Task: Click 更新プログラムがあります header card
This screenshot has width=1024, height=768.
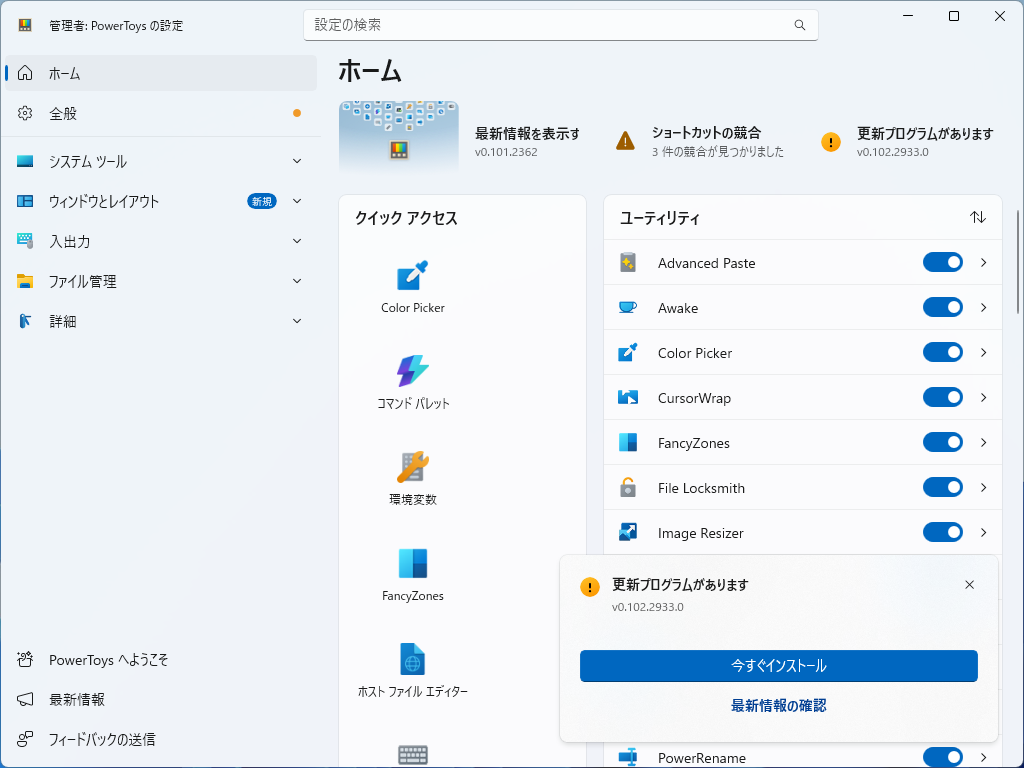Action: (907, 142)
